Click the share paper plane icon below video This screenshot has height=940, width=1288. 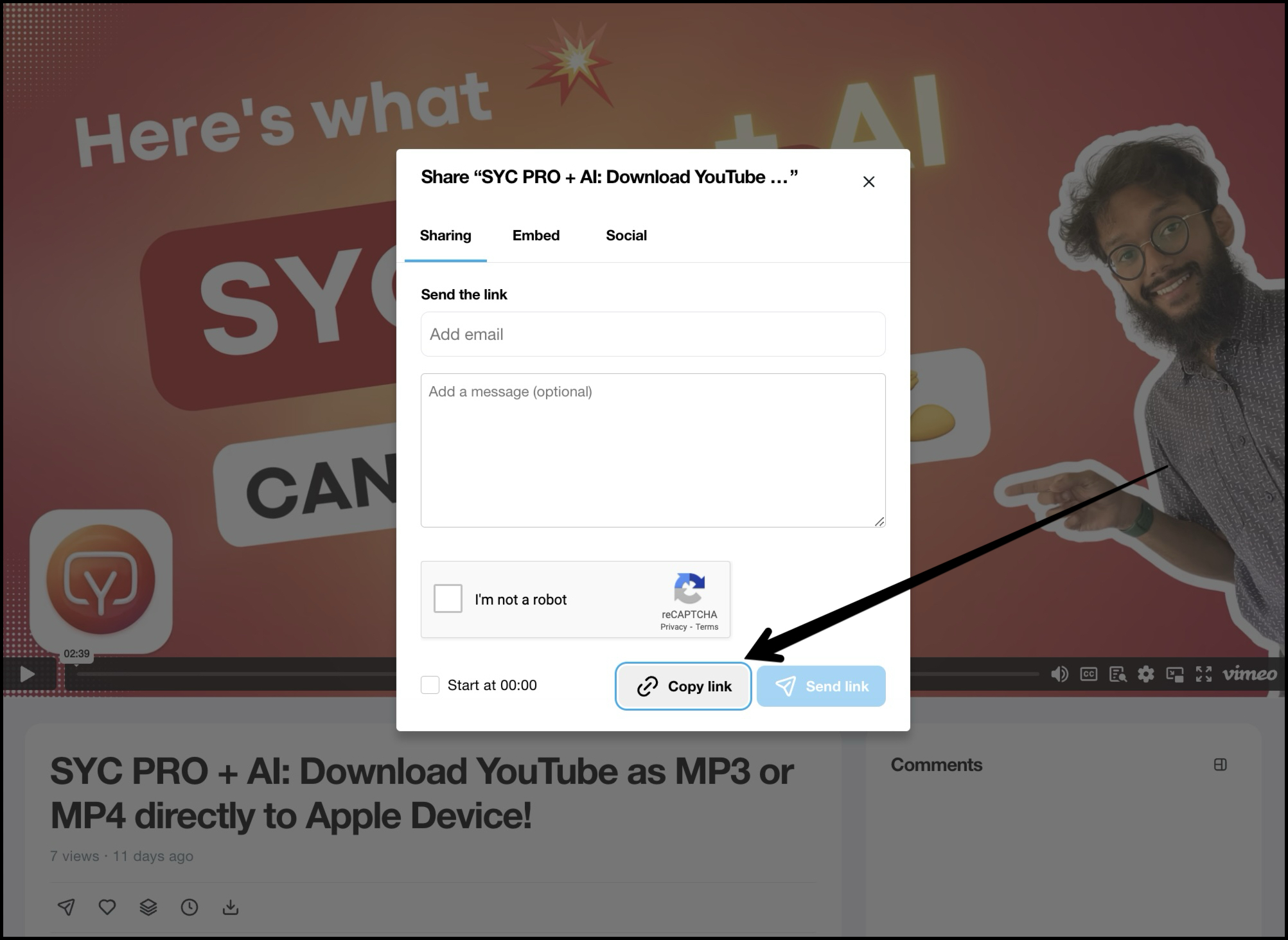pyautogui.click(x=66, y=907)
